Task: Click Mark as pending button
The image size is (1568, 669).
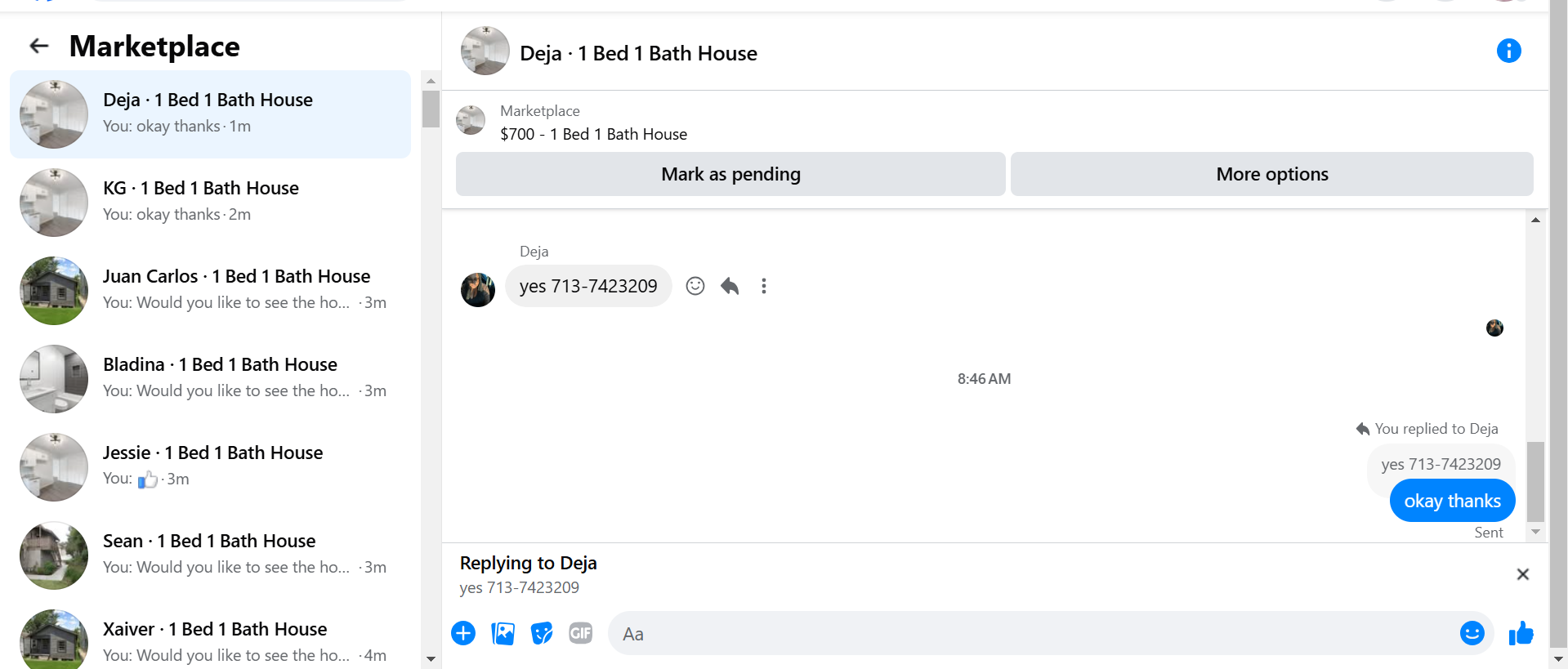Action: coord(730,174)
